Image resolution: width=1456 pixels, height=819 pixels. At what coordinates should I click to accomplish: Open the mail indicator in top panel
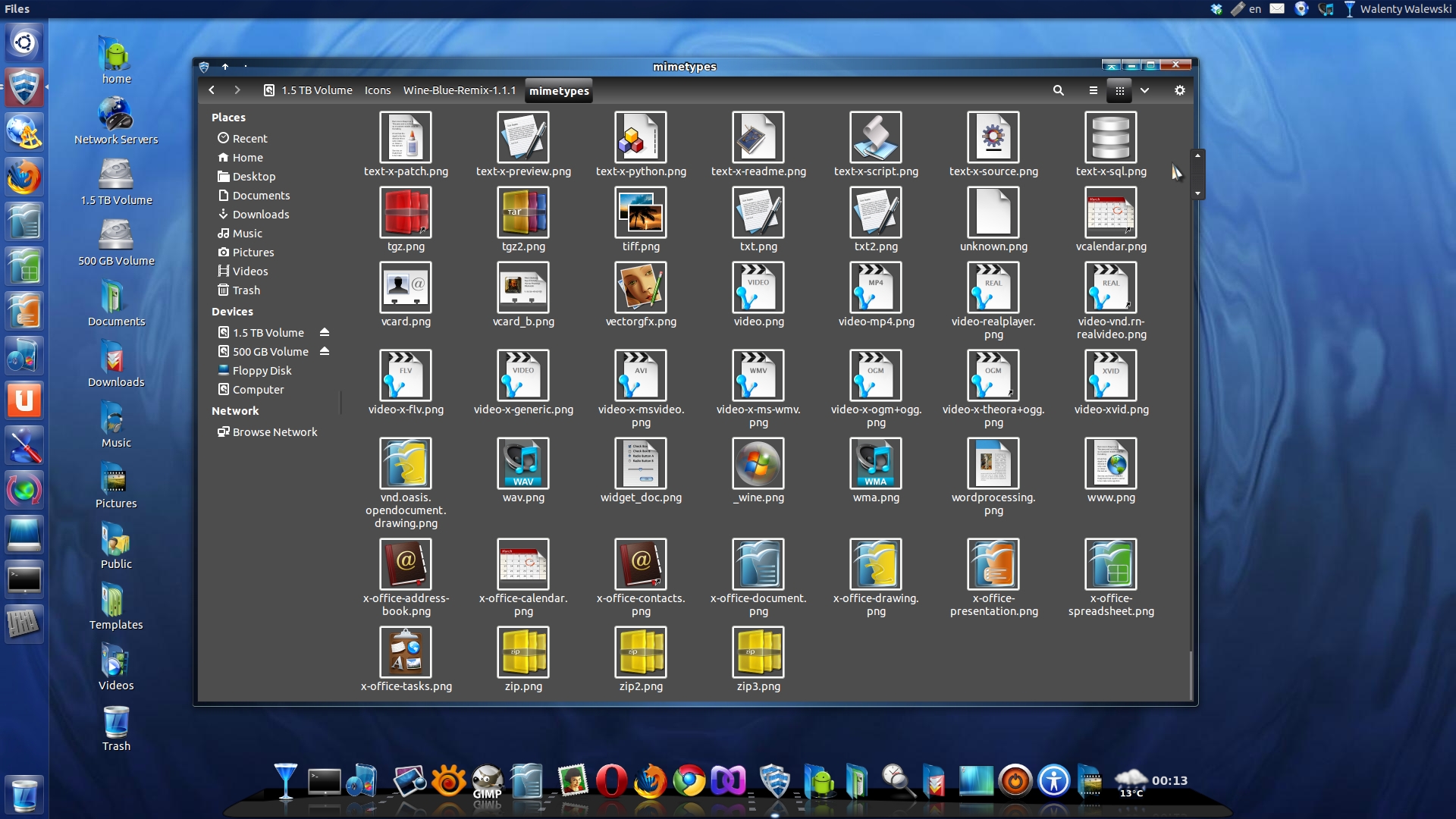pyautogui.click(x=1277, y=9)
